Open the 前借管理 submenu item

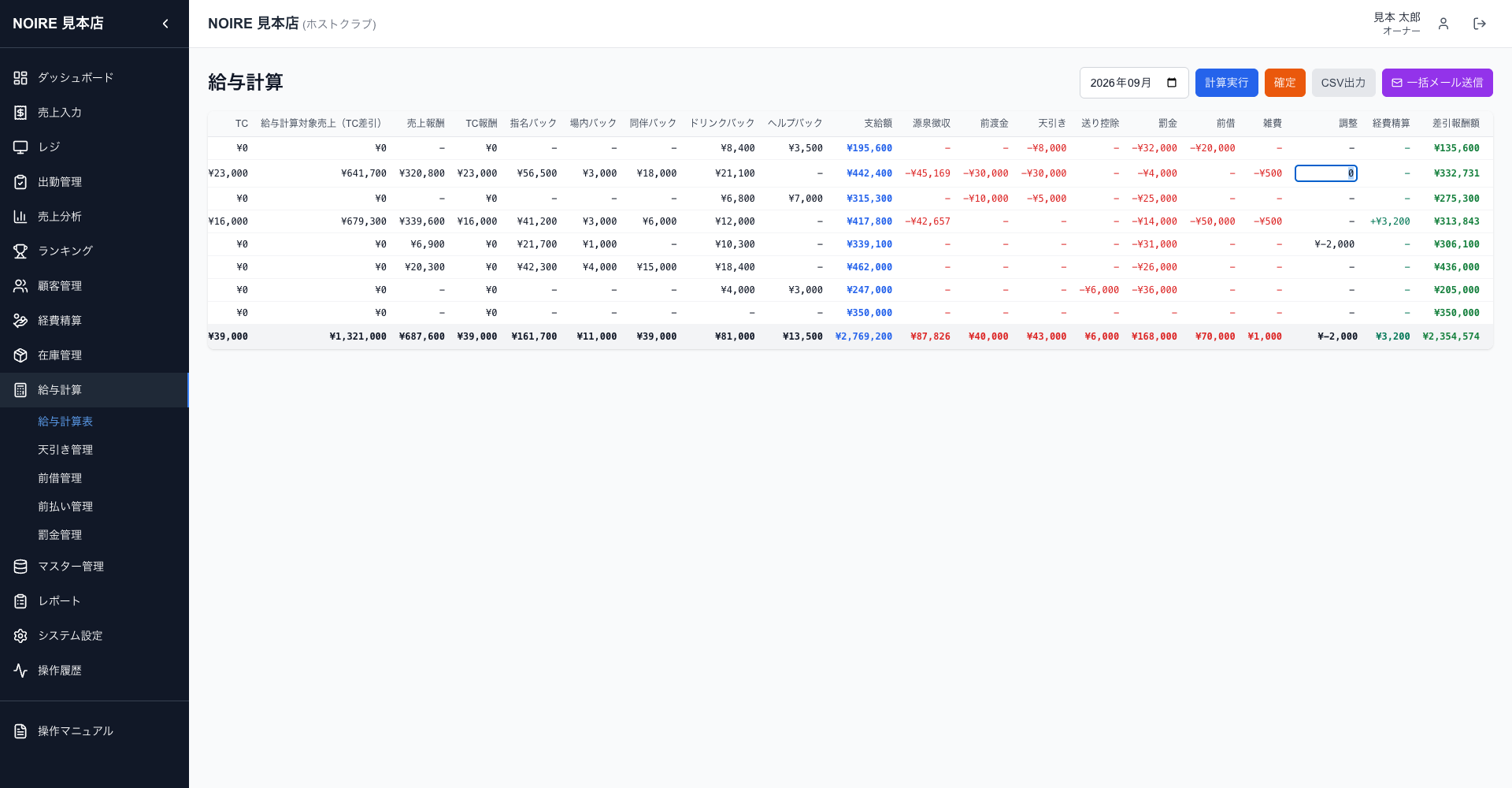pos(60,478)
